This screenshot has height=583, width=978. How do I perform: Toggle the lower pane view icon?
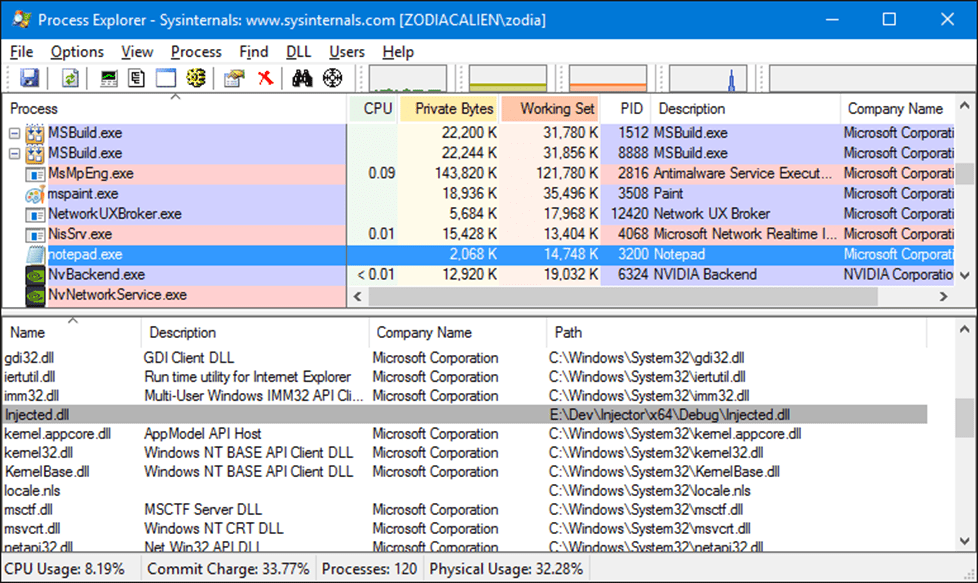coord(166,78)
